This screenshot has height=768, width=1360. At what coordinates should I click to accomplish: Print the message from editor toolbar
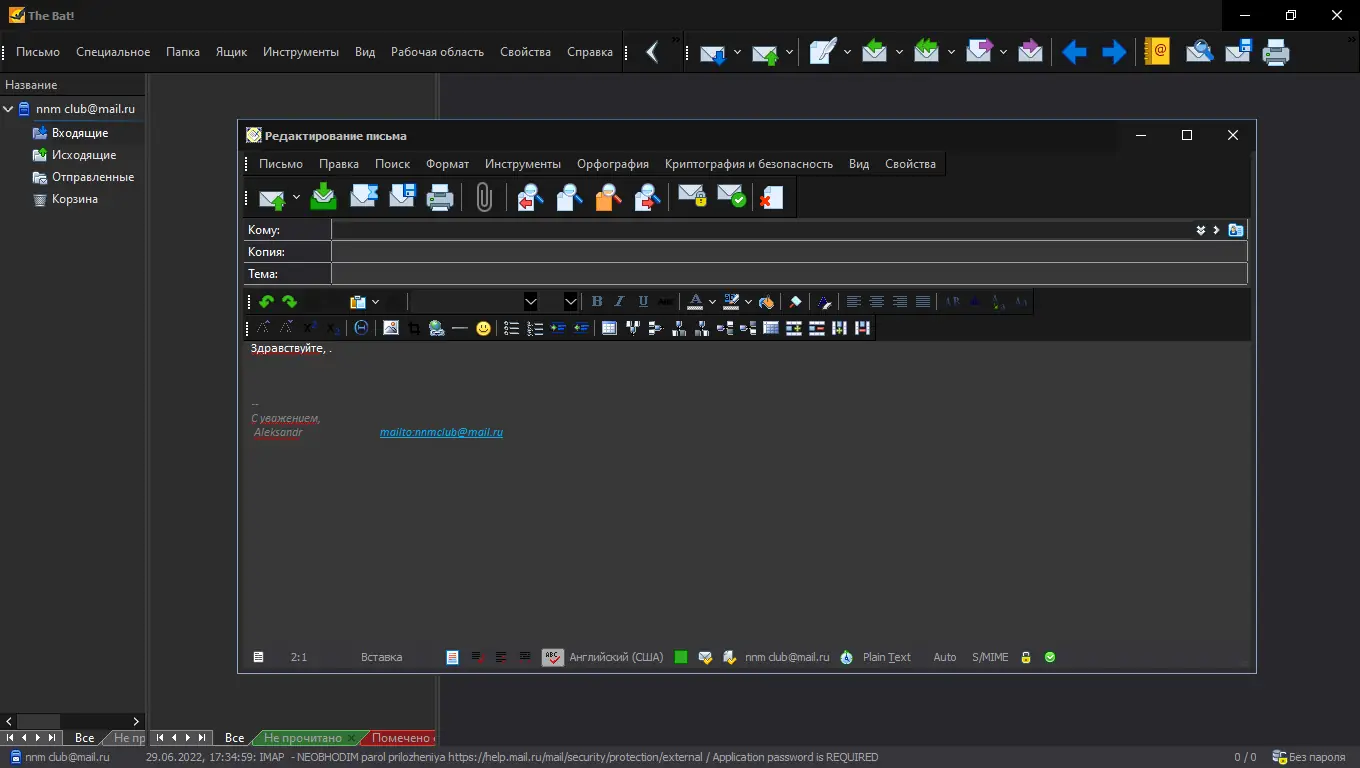click(x=441, y=197)
